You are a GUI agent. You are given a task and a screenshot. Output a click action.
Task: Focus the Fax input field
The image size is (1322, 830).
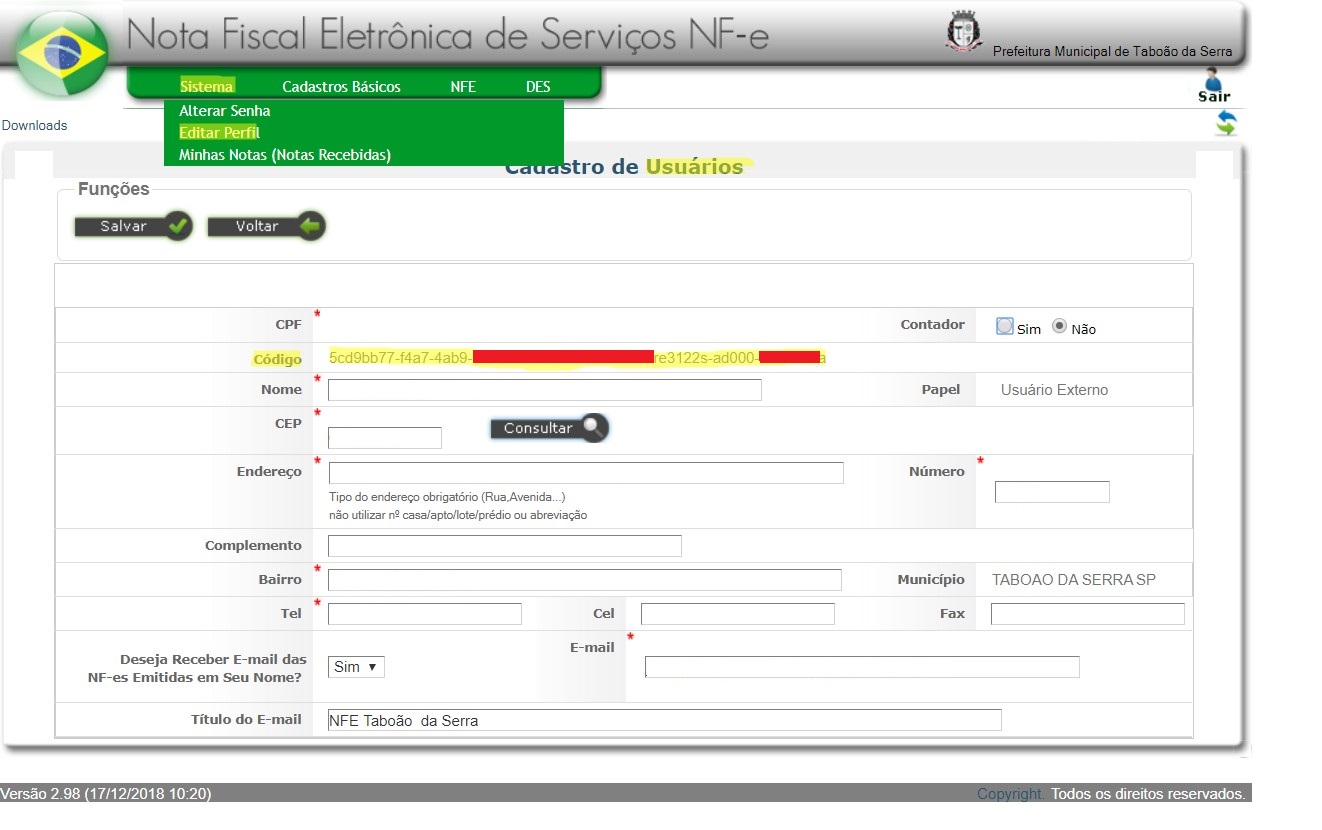1088,614
